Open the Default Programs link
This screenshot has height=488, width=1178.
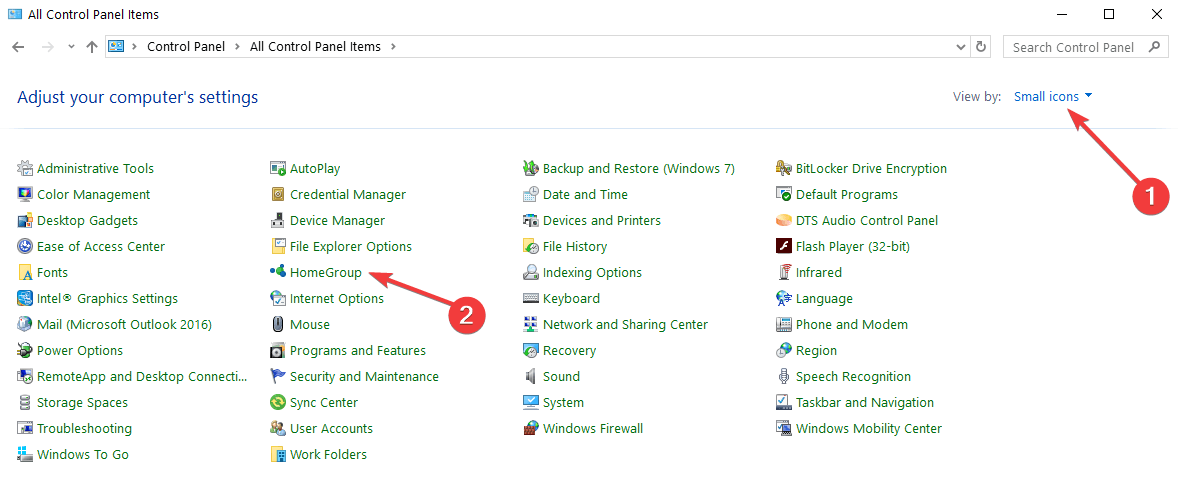click(x=847, y=194)
